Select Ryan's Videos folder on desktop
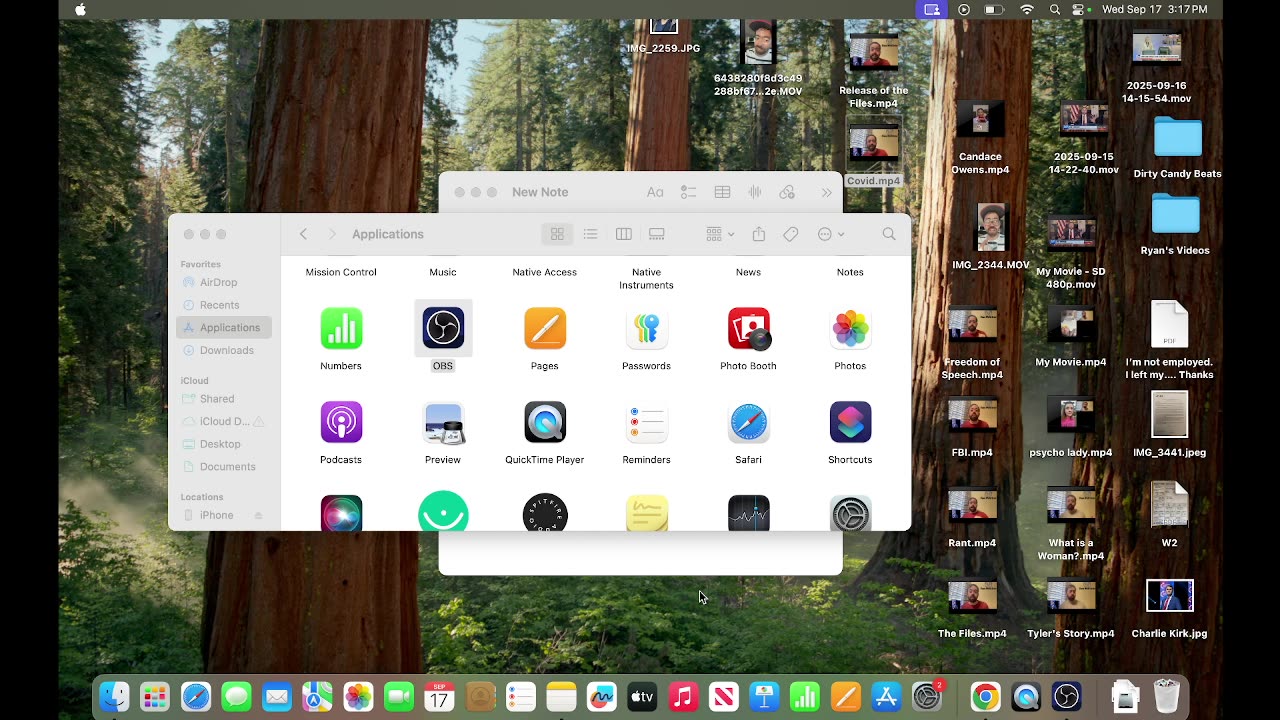Viewport: 1280px width, 720px height. (1175, 214)
